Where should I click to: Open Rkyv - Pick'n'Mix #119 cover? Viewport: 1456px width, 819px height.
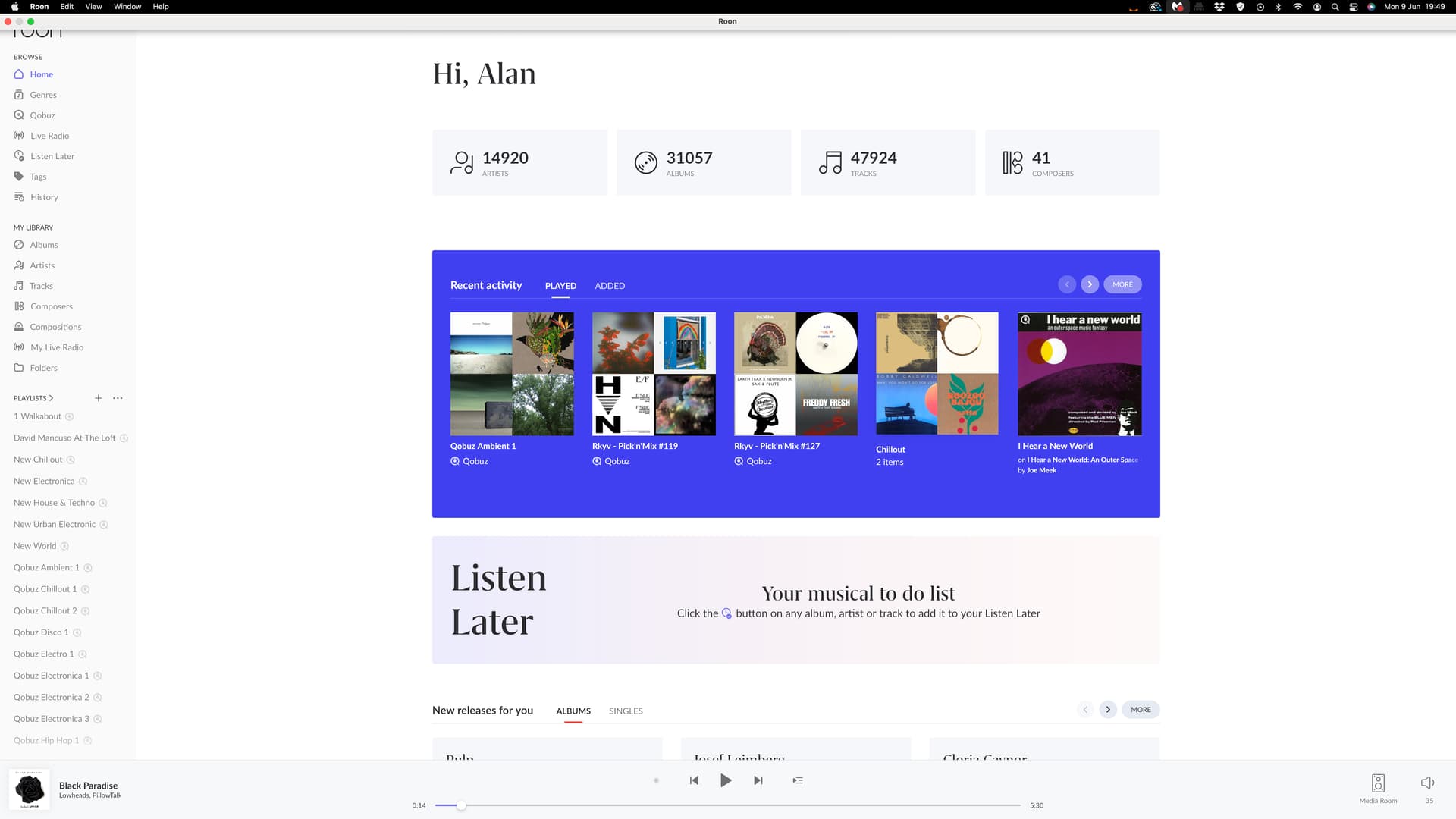click(x=654, y=374)
